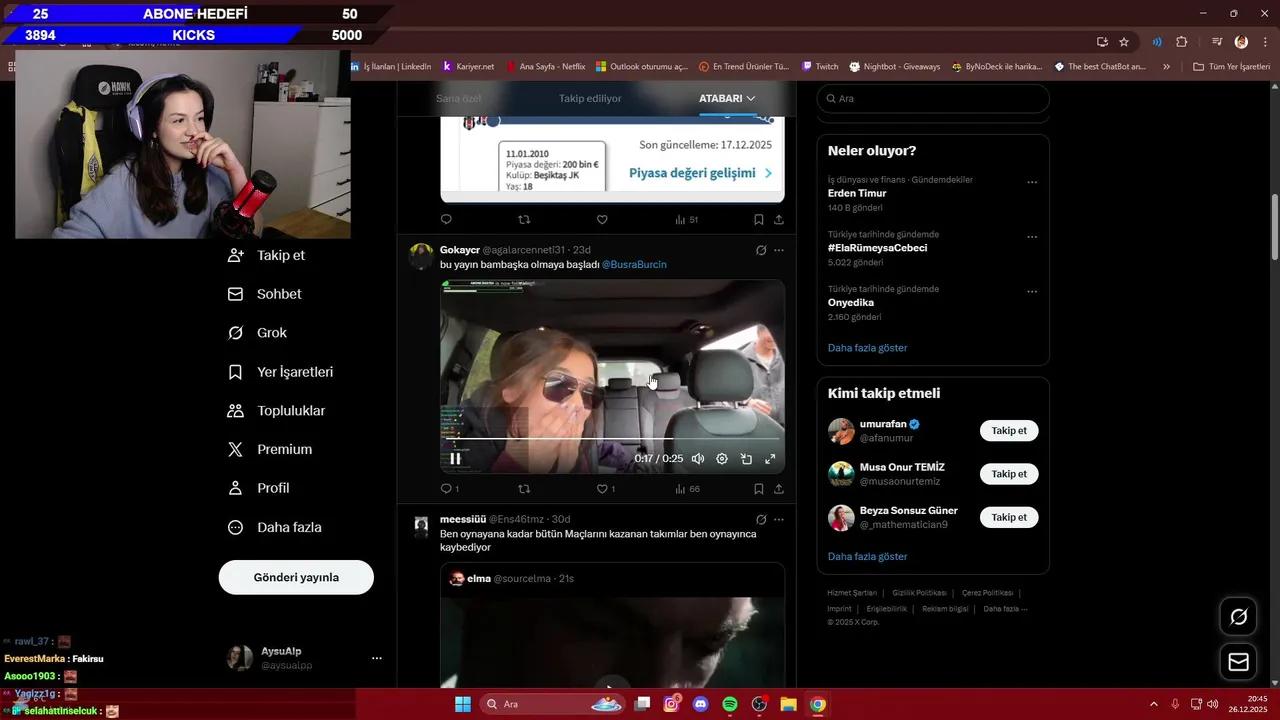
Task: Open @BusraBurcin mention link
Action: [634, 264]
